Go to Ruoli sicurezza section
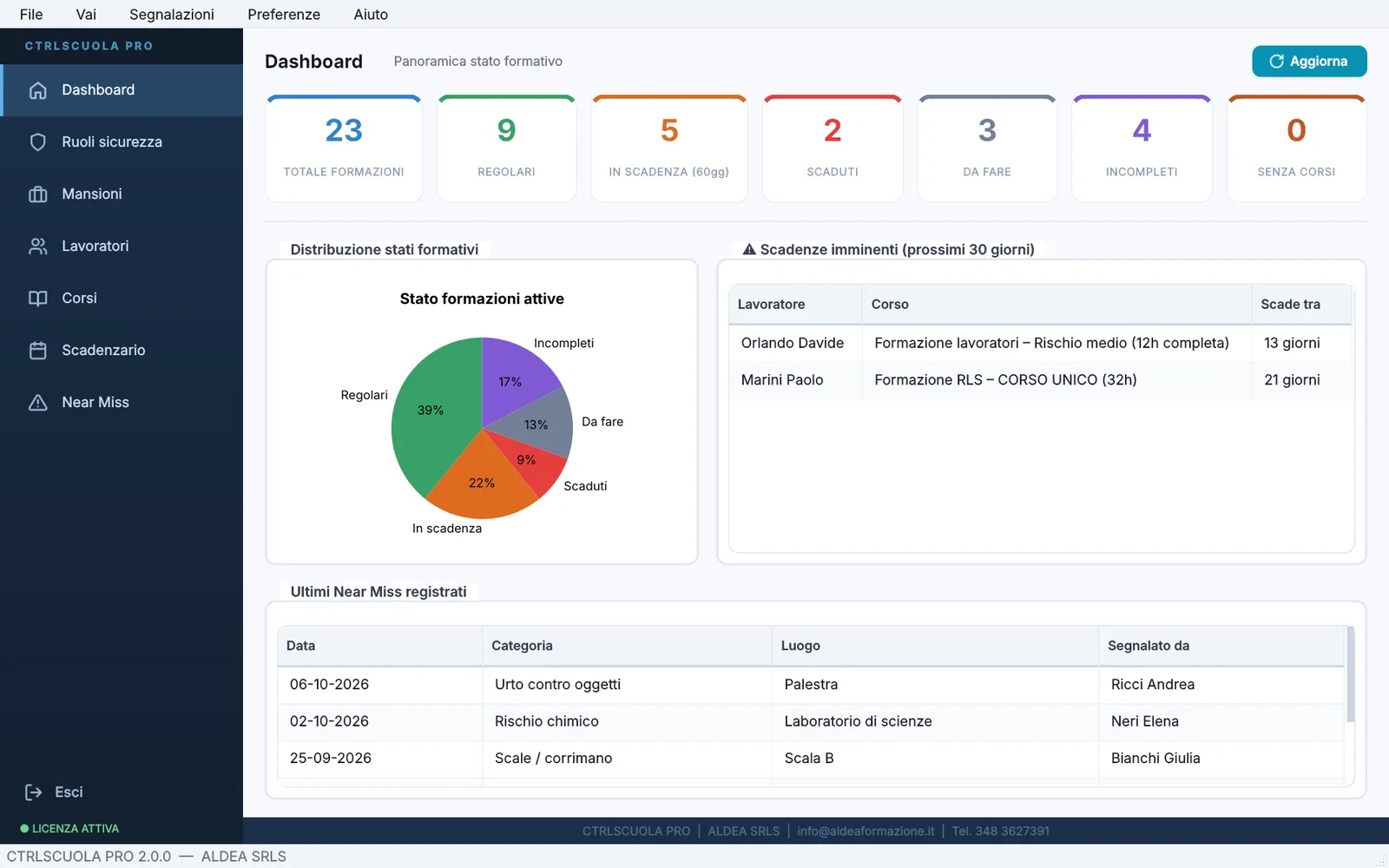Viewport: 1389px width, 868px height. click(x=122, y=142)
